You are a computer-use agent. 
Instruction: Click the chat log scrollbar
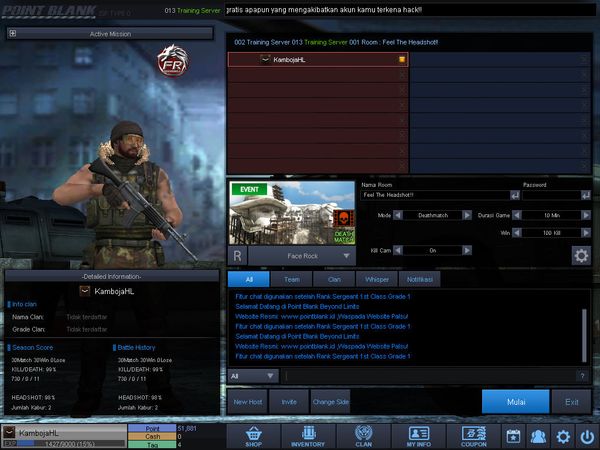click(x=584, y=335)
